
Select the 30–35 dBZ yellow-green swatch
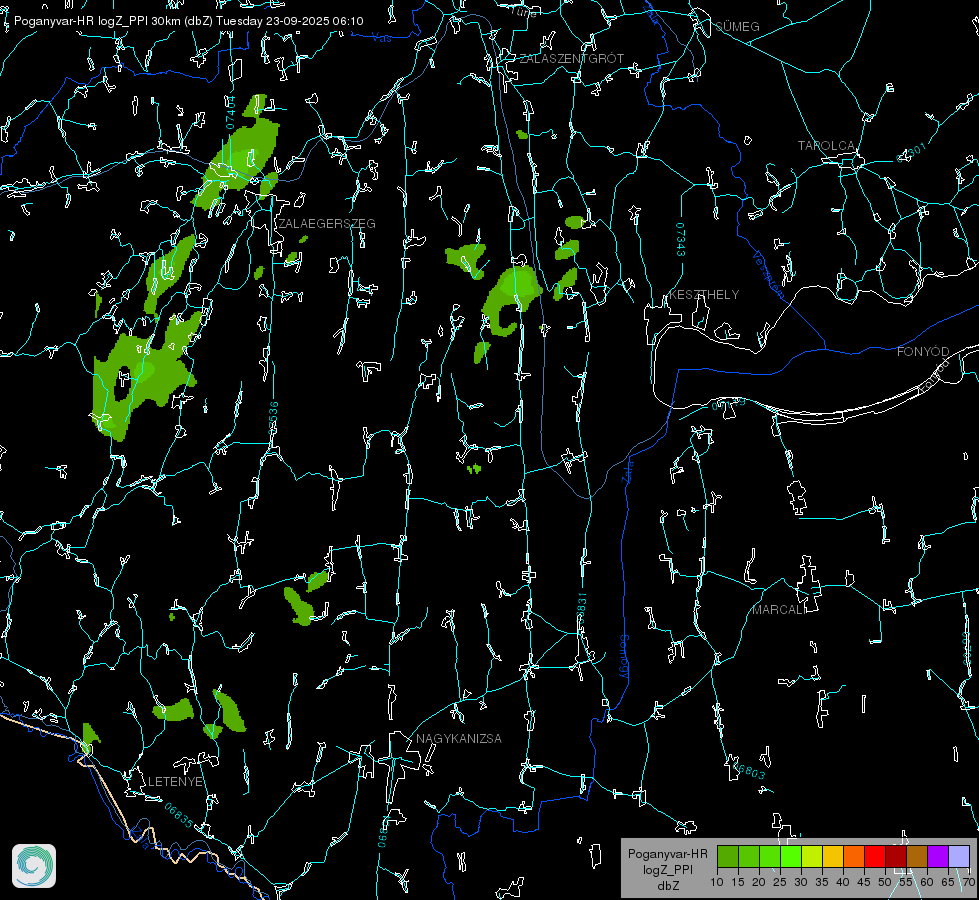point(812,856)
